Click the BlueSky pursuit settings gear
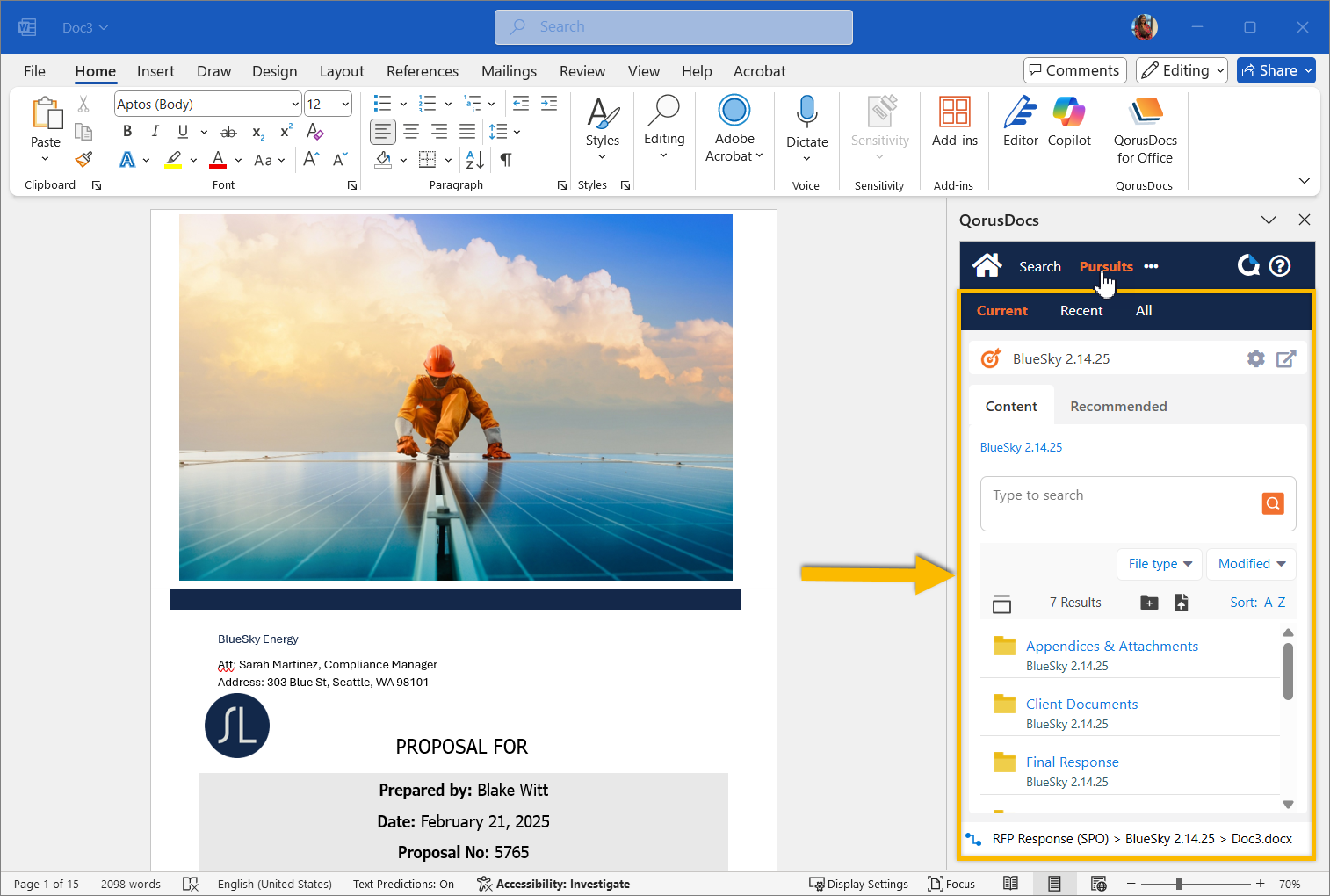The image size is (1330, 896). pyautogui.click(x=1256, y=358)
